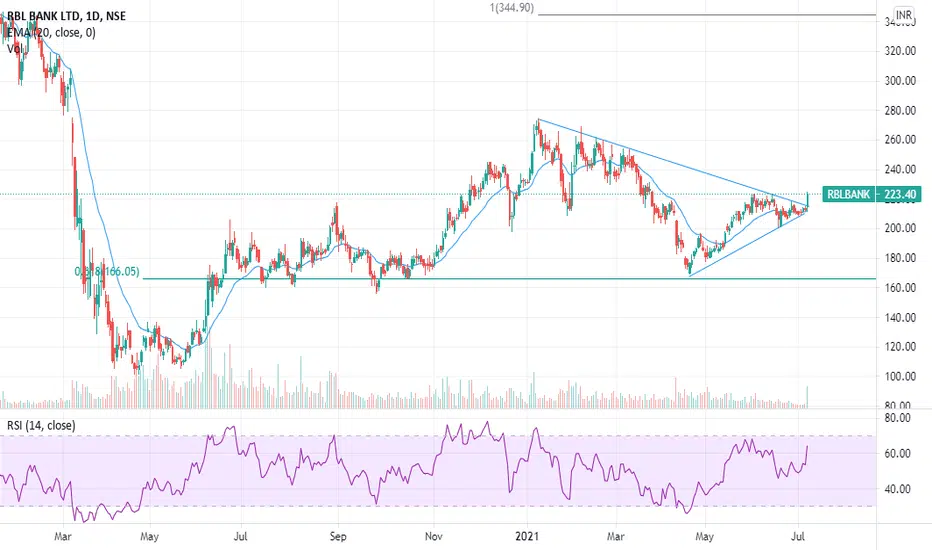Click the Mar label after 2021 on time axis
932x550 pixels.
(x=616, y=536)
